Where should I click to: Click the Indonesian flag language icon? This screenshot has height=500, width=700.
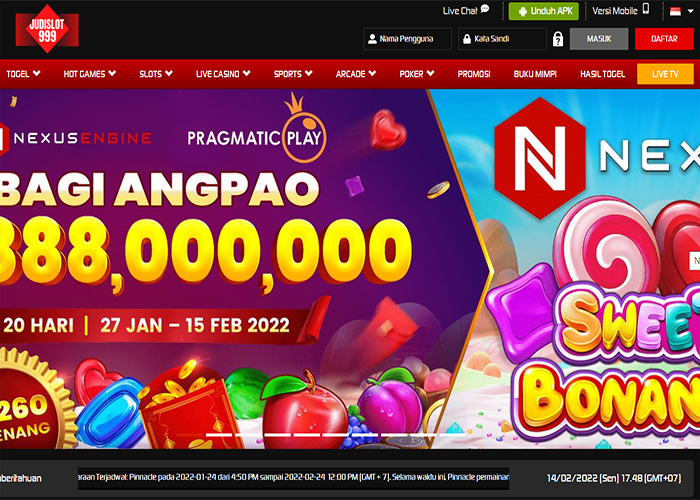click(675, 12)
